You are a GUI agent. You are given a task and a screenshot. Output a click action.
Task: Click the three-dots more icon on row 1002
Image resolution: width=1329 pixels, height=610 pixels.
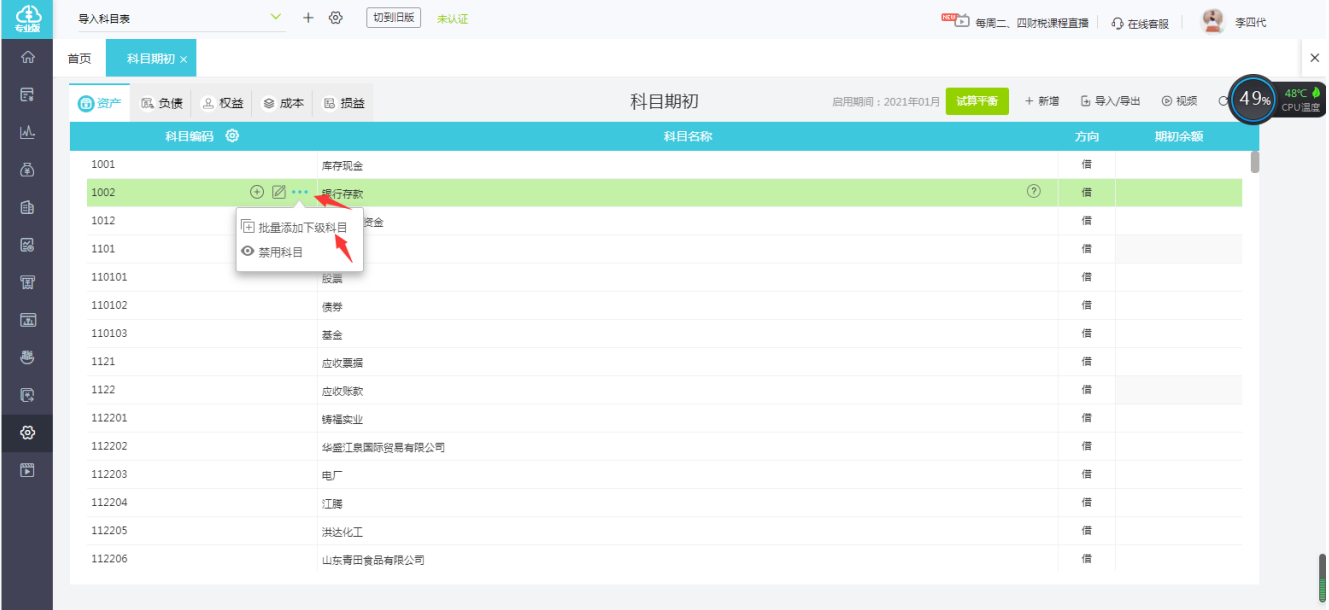pyautogui.click(x=300, y=192)
